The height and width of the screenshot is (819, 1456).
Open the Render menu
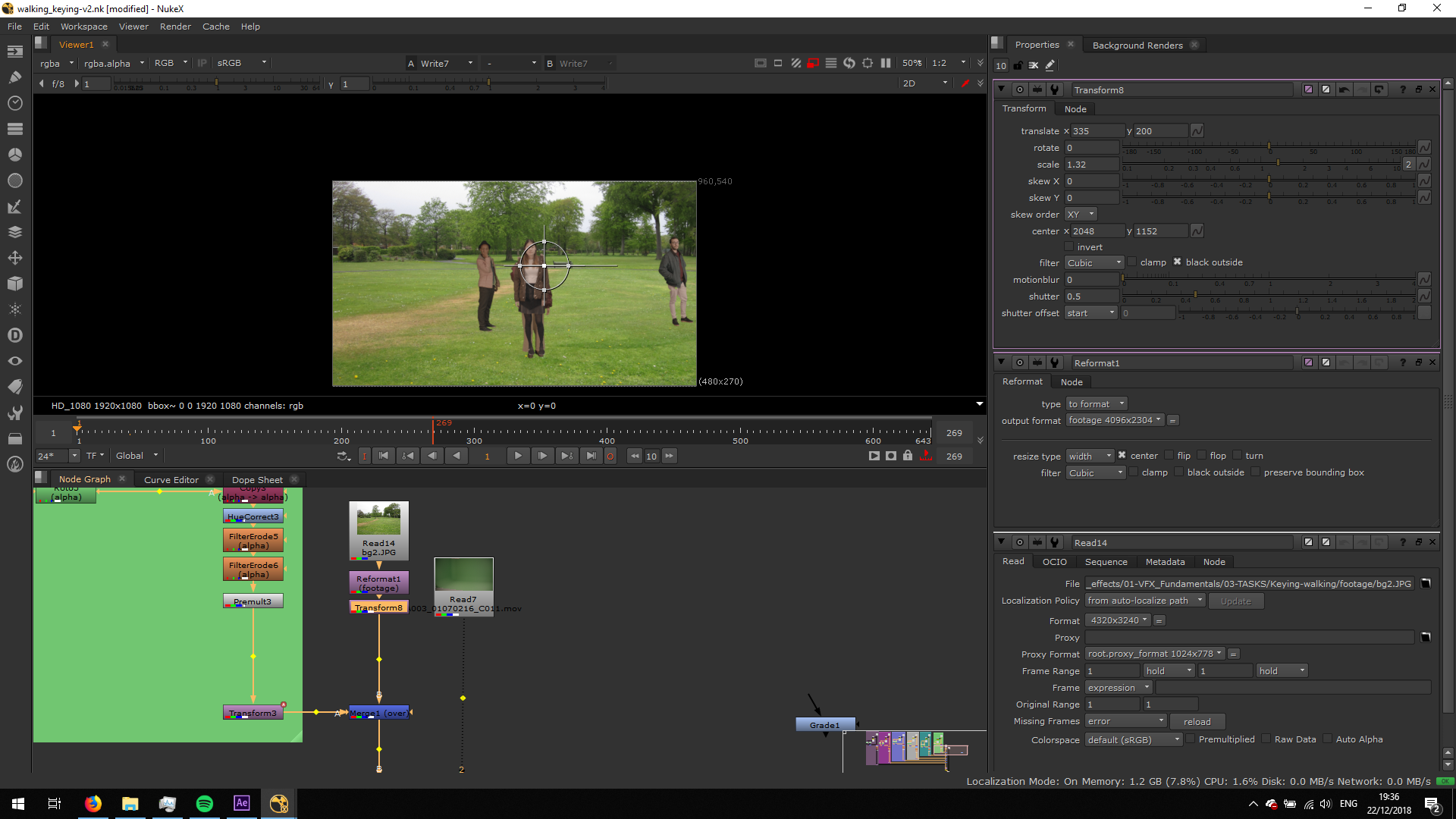click(175, 27)
